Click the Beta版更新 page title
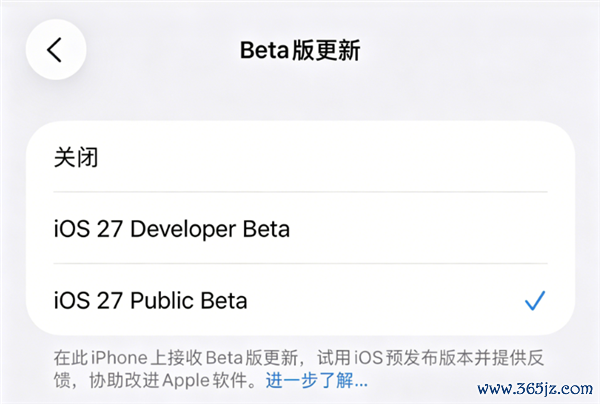This screenshot has height=404, width=600. [x=300, y=50]
